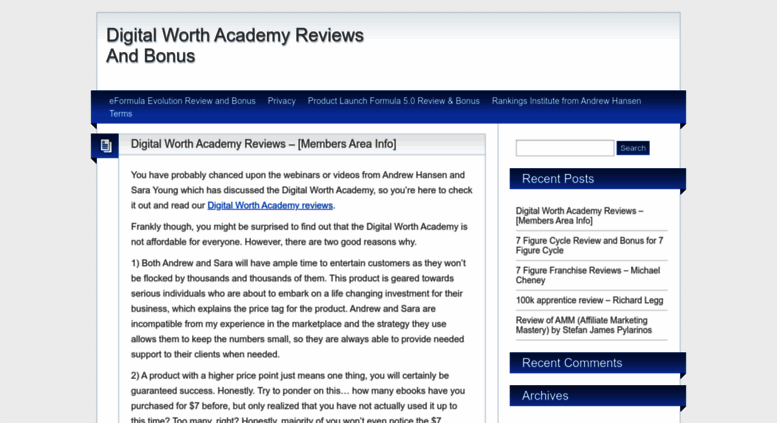Open recent post Review of AMM by Stefan James Pylarinos
The width and height of the screenshot is (777, 423).
click(584, 325)
